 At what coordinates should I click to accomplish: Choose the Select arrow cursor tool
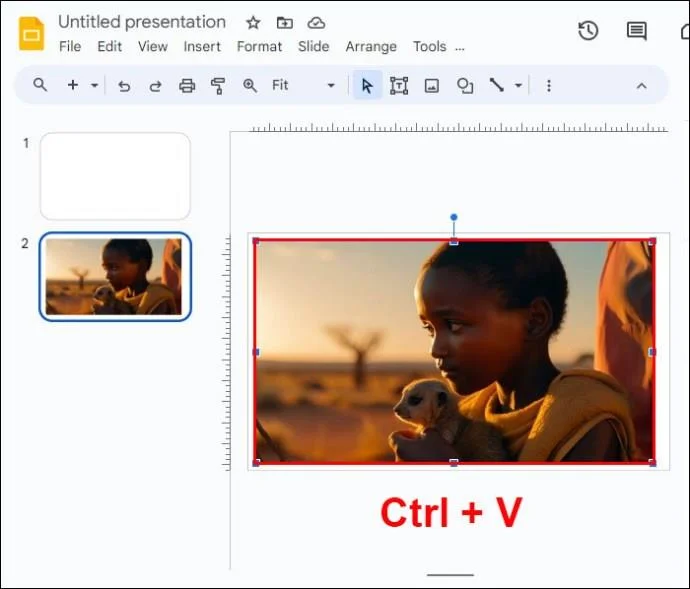(x=367, y=85)
